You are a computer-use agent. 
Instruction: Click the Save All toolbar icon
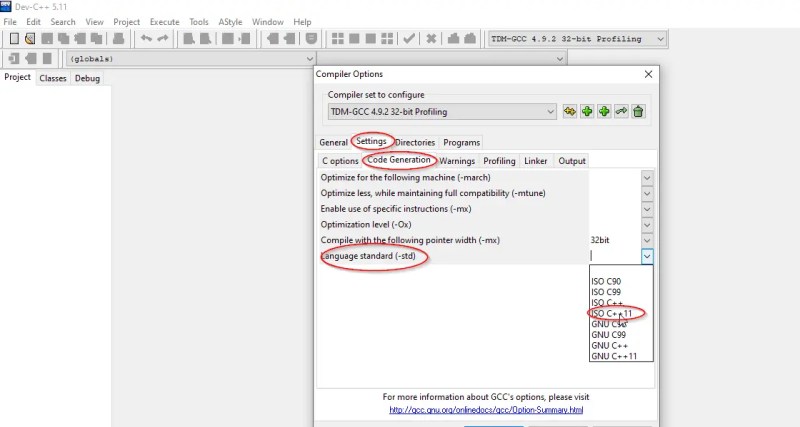tap(63, 39)
